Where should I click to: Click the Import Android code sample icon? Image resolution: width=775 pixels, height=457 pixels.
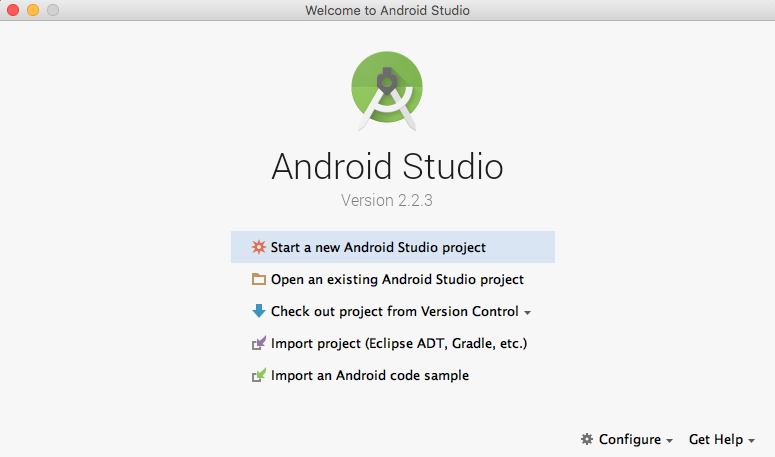click(x=259, y=376)
